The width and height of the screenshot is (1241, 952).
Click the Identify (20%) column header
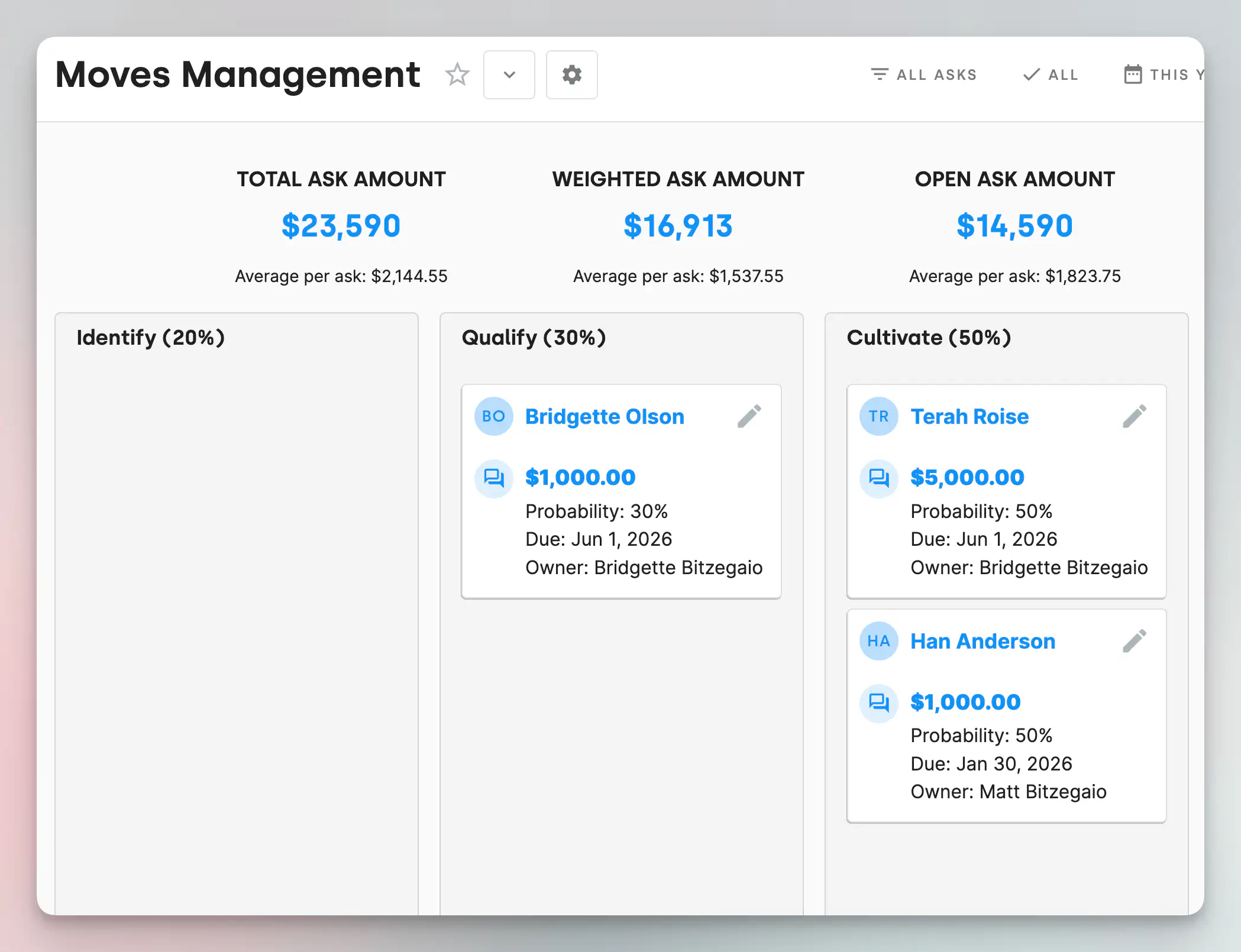point(151,338)
